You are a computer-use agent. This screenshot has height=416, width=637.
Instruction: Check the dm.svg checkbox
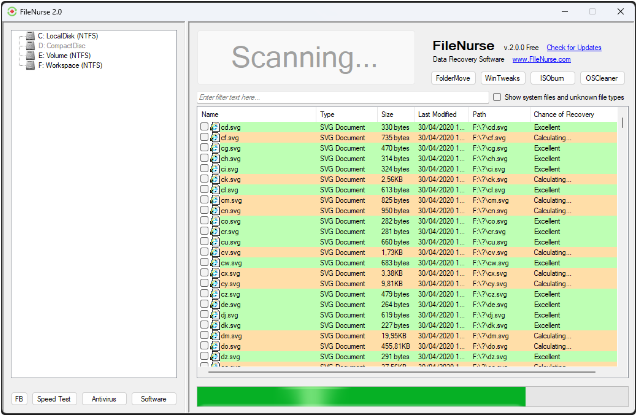(x=204, y=336)
